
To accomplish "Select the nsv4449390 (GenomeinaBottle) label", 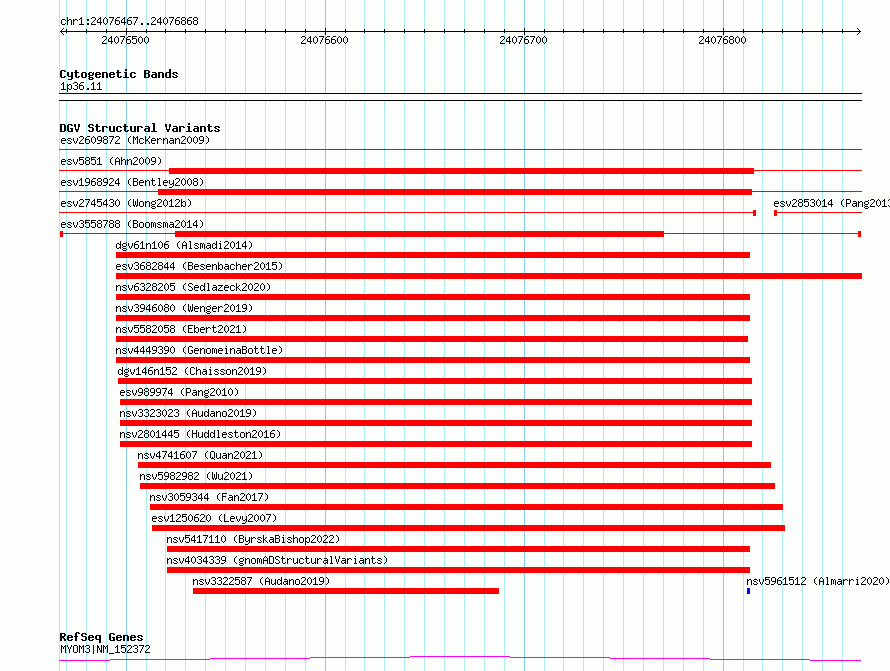I will click(x=199, y=350).
